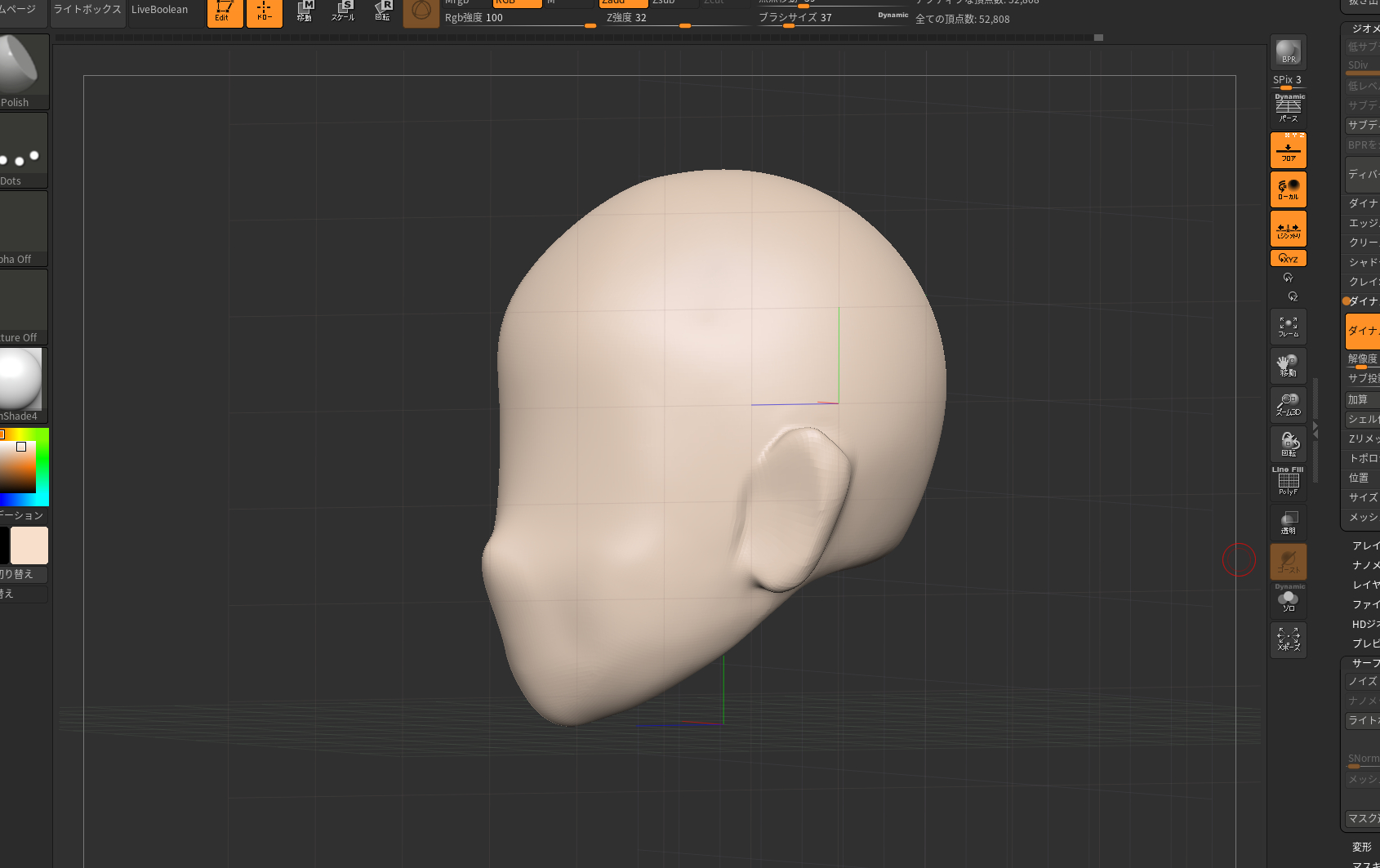Open the Dots stroke selector
The height and width of the screenshot is (868, 1380).
pos(22,150)
